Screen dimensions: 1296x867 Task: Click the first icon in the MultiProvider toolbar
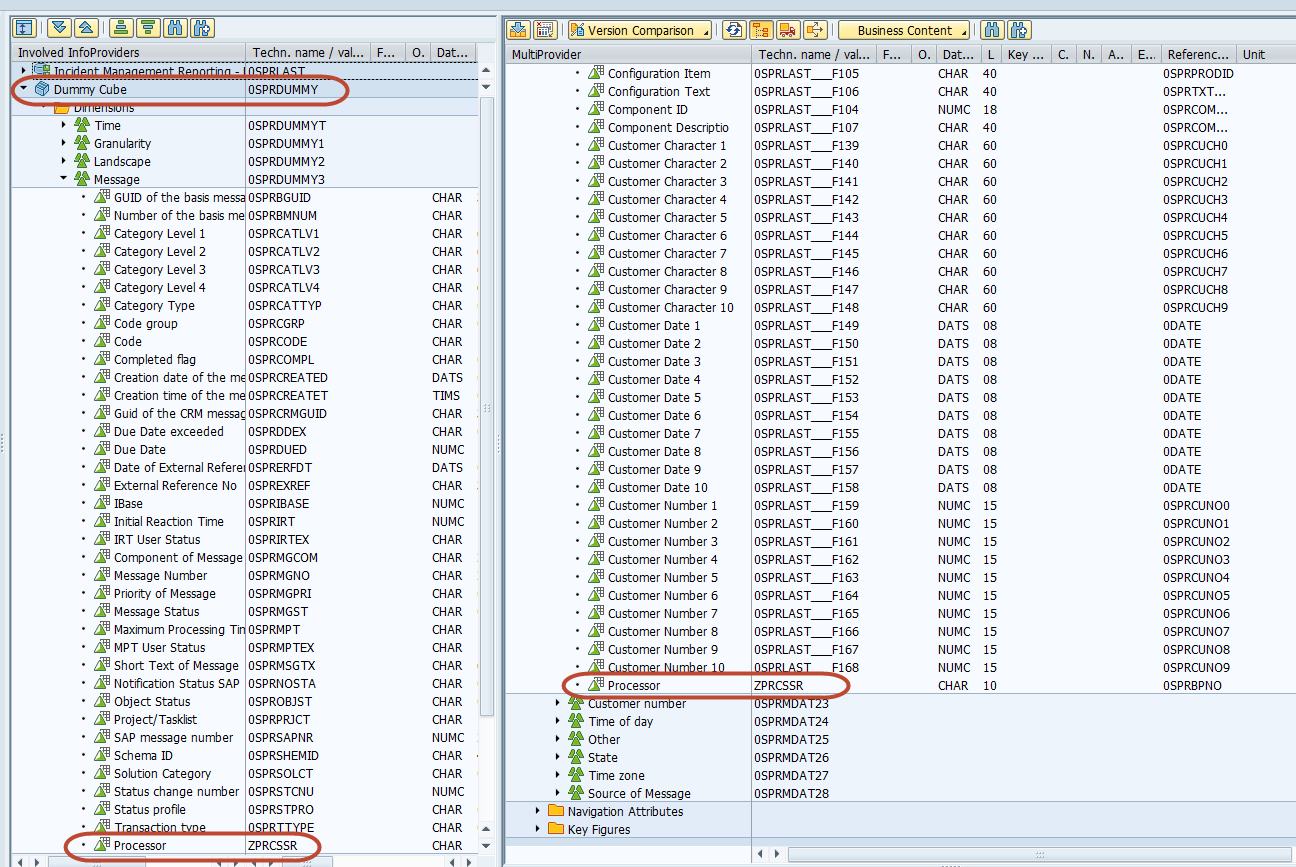[x=518, y=30]
